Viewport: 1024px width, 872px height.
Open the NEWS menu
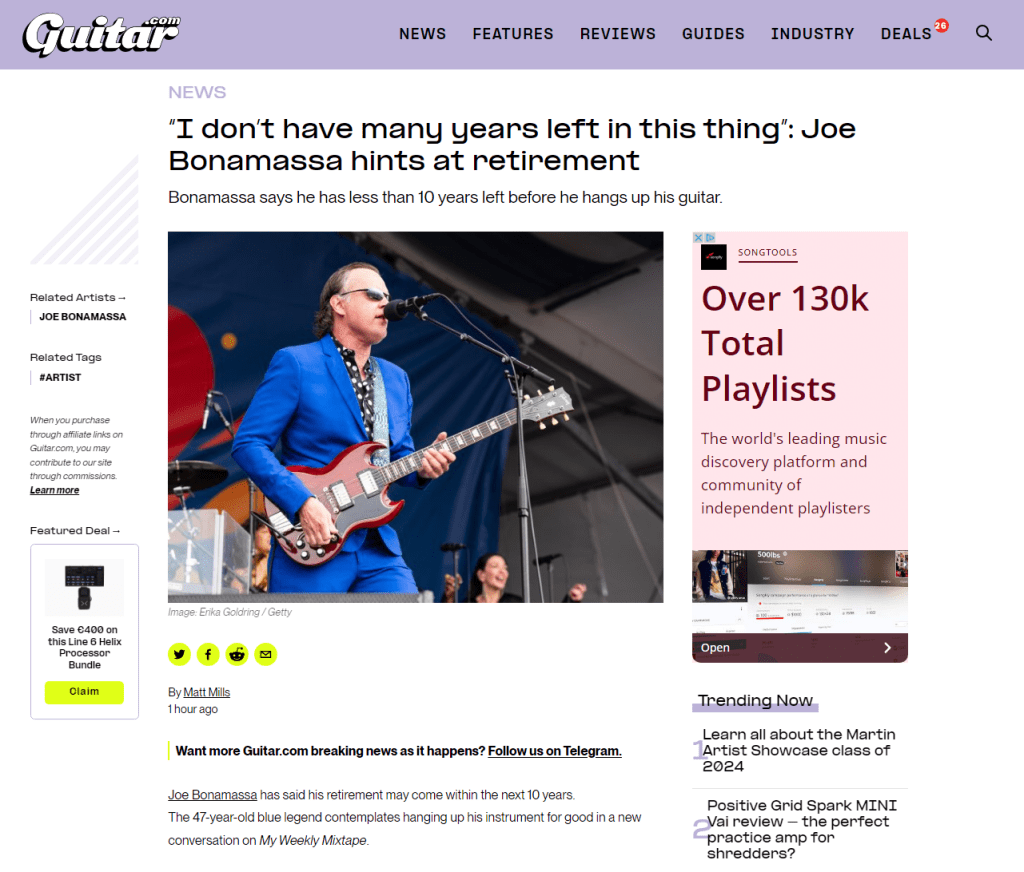[423, 34]
